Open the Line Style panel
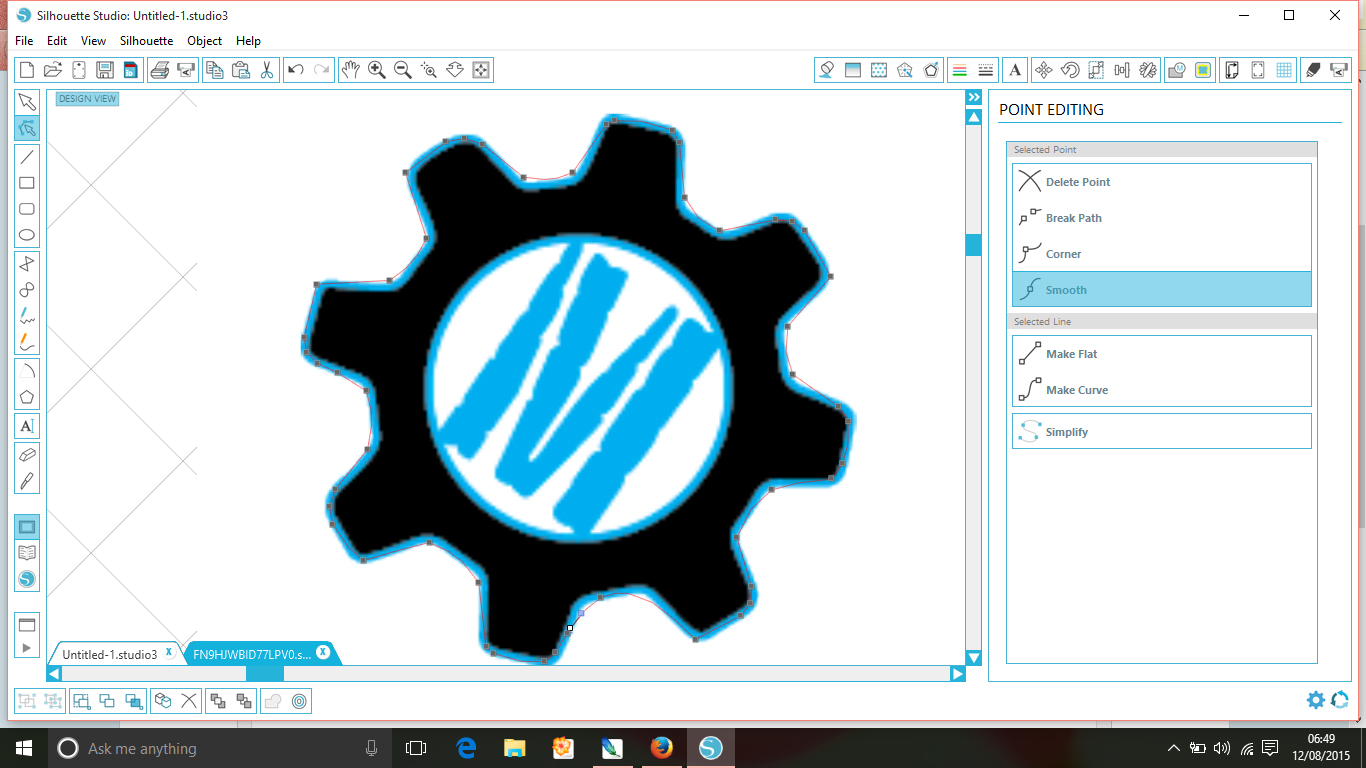The image size is (1366, 768). pos(985,69)
